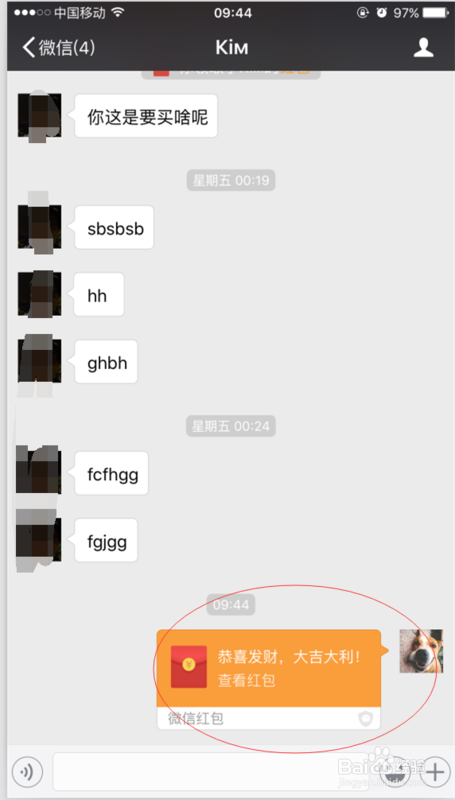Tap the red envelope icon
Image resolution: width=455 pixels, height=800 pixels.
coord(189,666)
